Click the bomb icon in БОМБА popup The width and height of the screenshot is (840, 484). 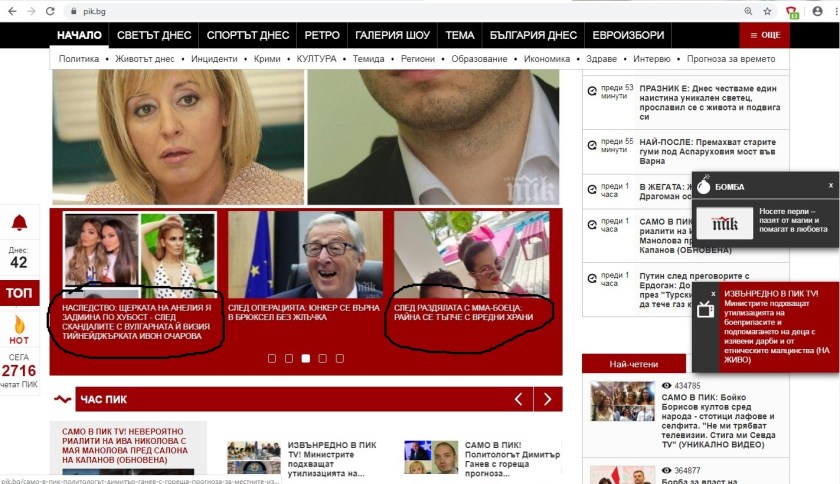pos(704,185)
